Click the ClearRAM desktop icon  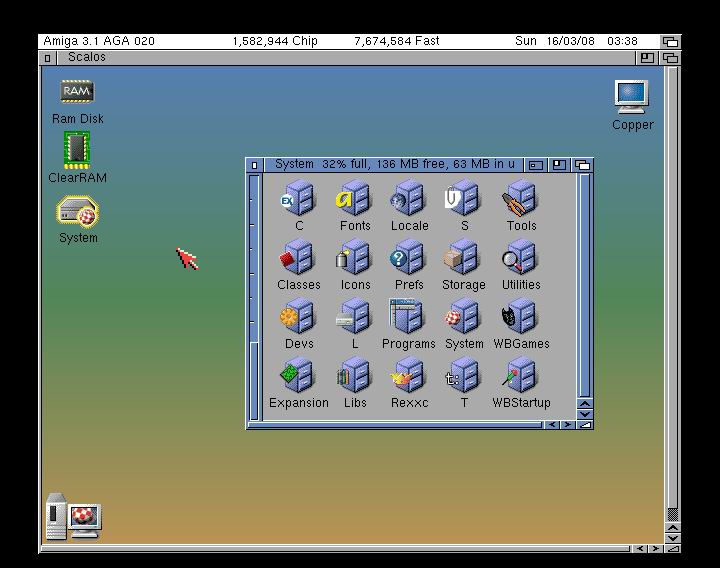tap(77, 150)
